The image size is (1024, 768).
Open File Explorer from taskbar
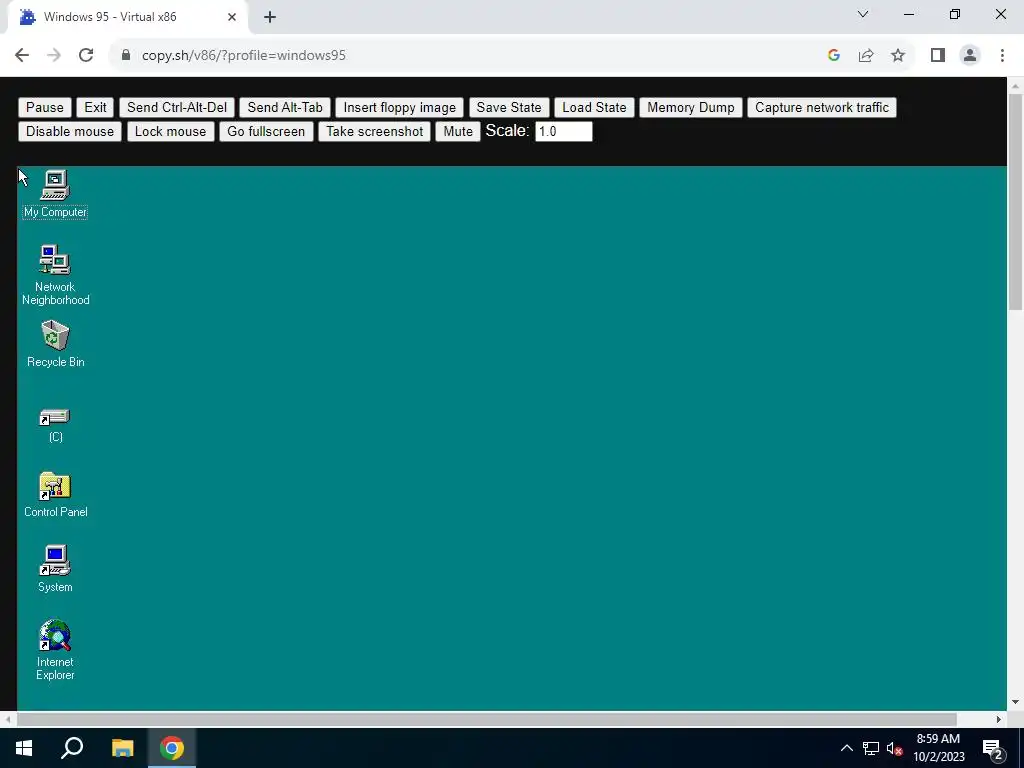click(x=122, y=748)
